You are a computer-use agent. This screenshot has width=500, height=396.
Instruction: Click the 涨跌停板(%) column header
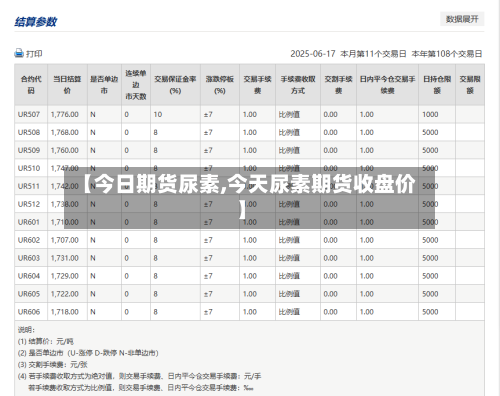(220, 85)
